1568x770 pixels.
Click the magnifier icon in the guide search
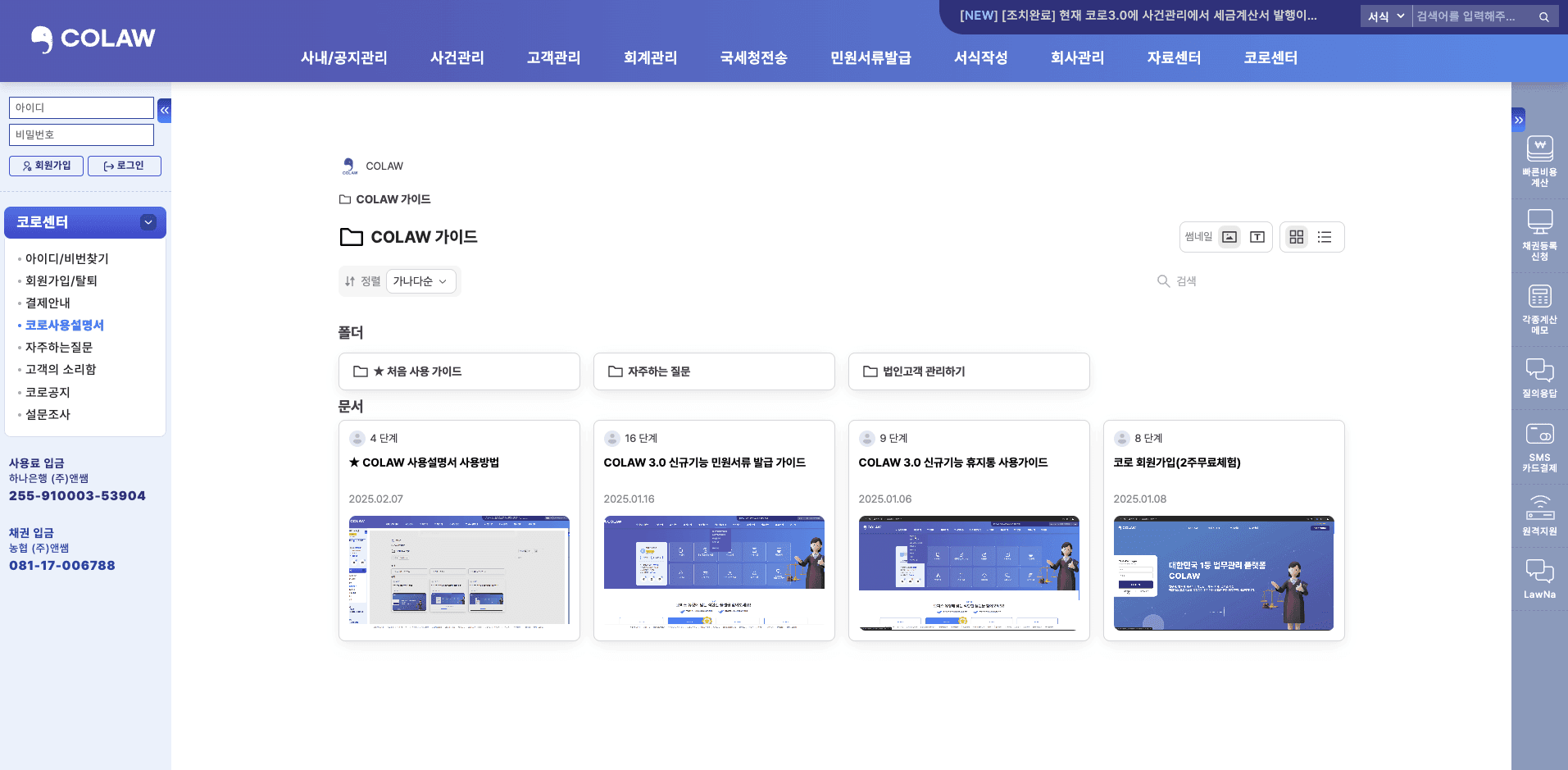coord(1163,281)
